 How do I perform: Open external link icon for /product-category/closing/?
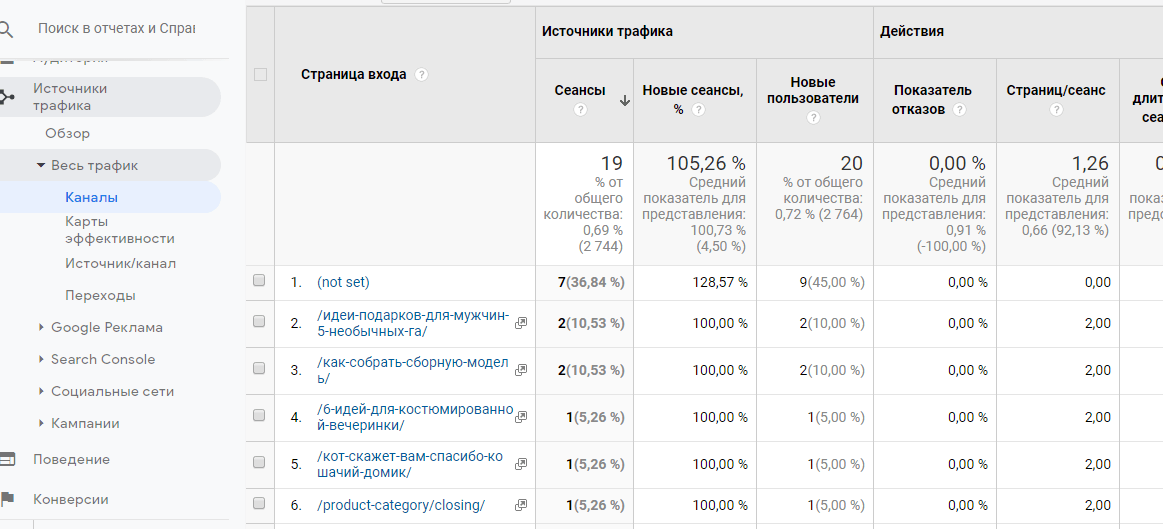click(x=521, y=505)
